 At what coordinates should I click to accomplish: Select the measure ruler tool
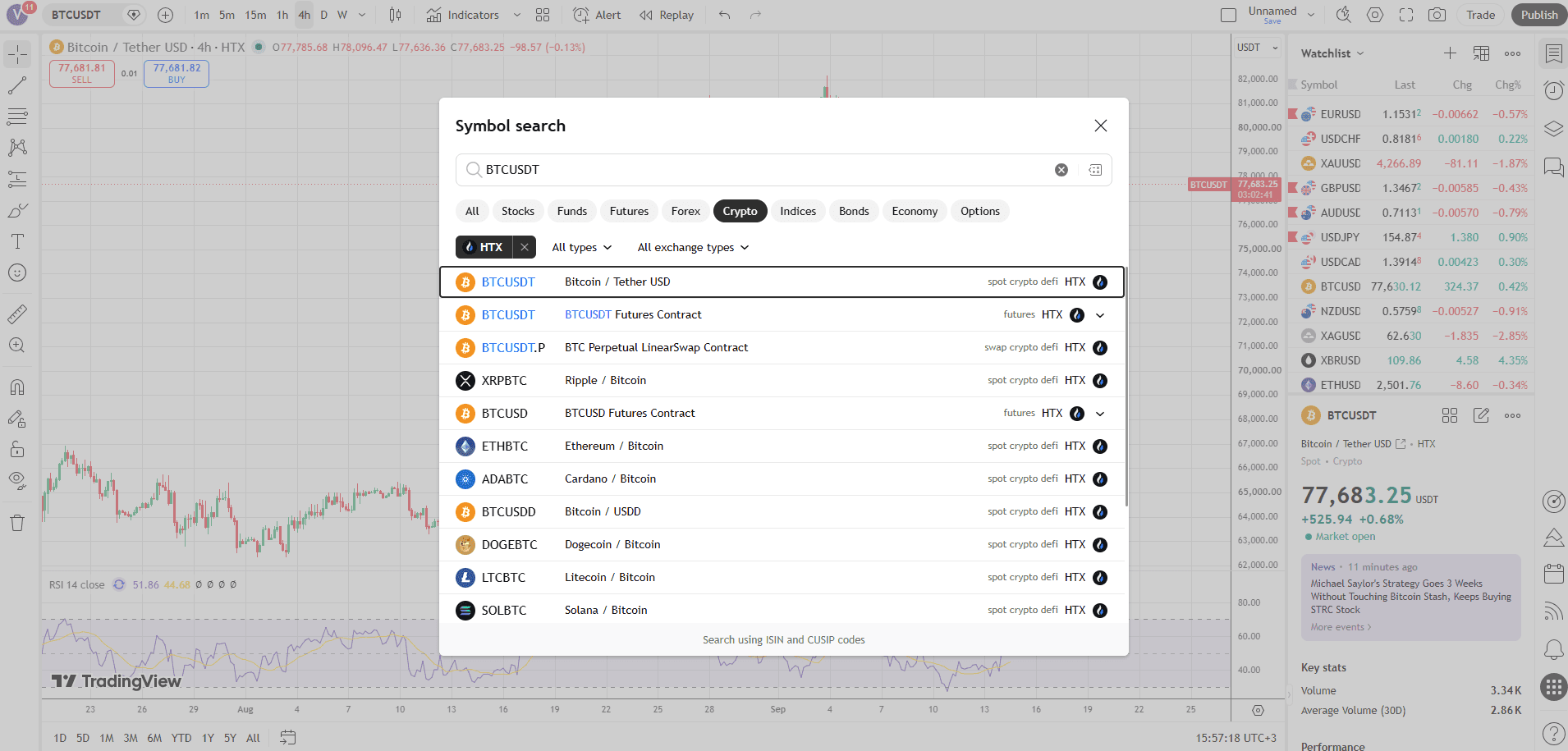[17, 314]
